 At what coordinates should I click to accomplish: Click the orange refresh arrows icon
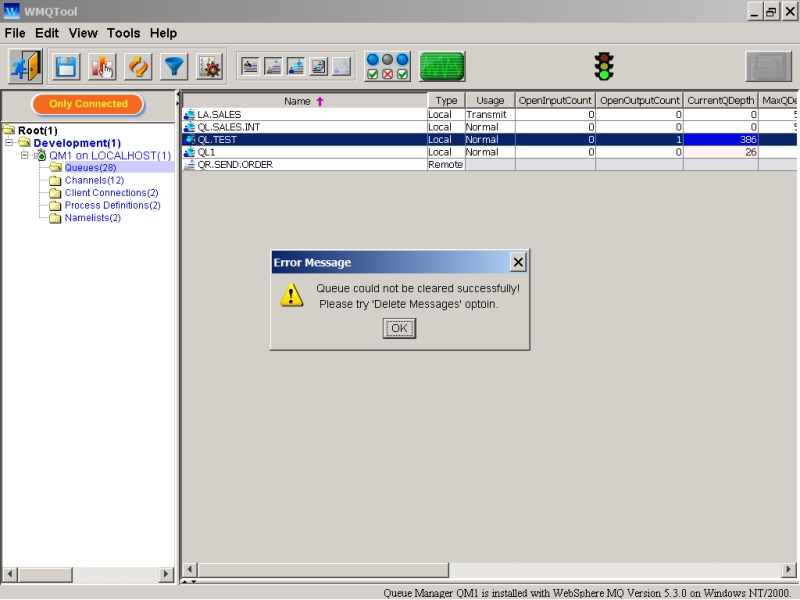(x=138, y=67)
